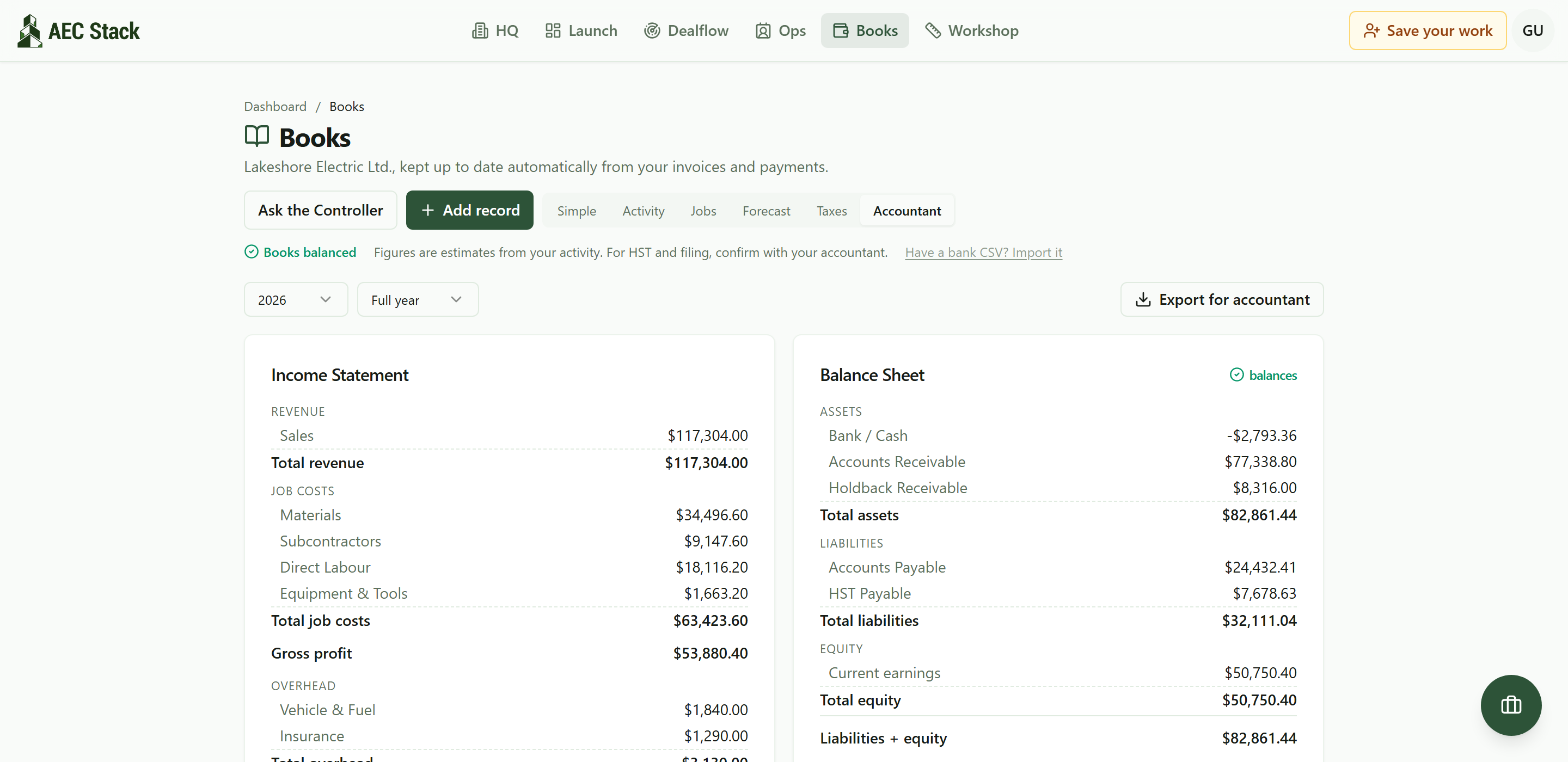Image resolution: width=1568 pixels, height=762 pixels.
Task: Click the Insurance amount $1,290.00
Action: 716,736
